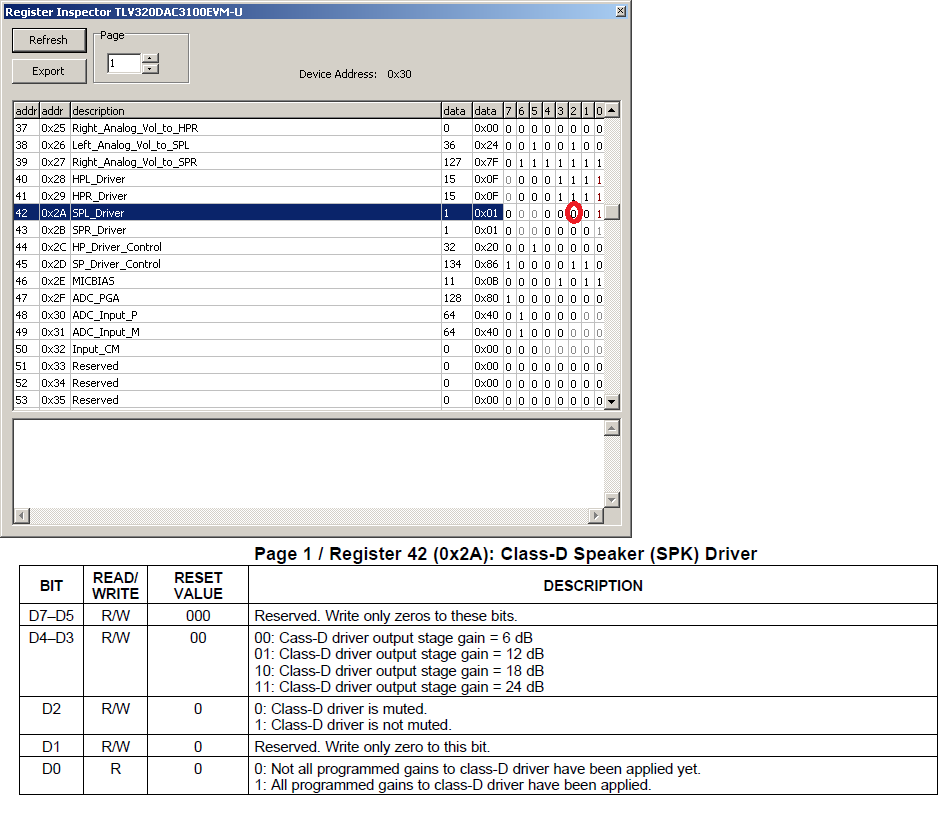Click the decimal data column header
Viewport: 945px width, 815px height.
(x=456, y=110)
